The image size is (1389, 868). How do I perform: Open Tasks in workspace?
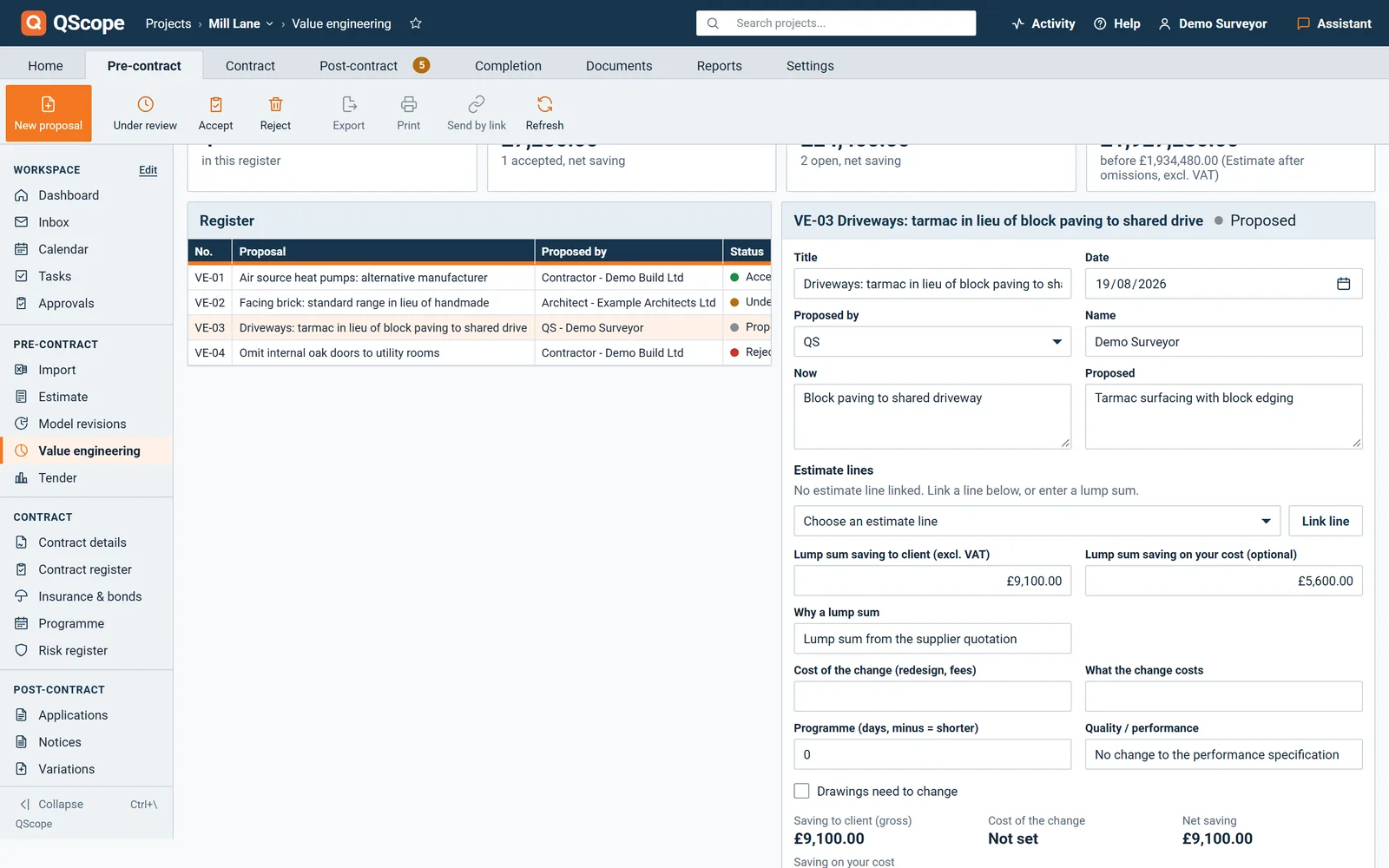tap(86, 276)
